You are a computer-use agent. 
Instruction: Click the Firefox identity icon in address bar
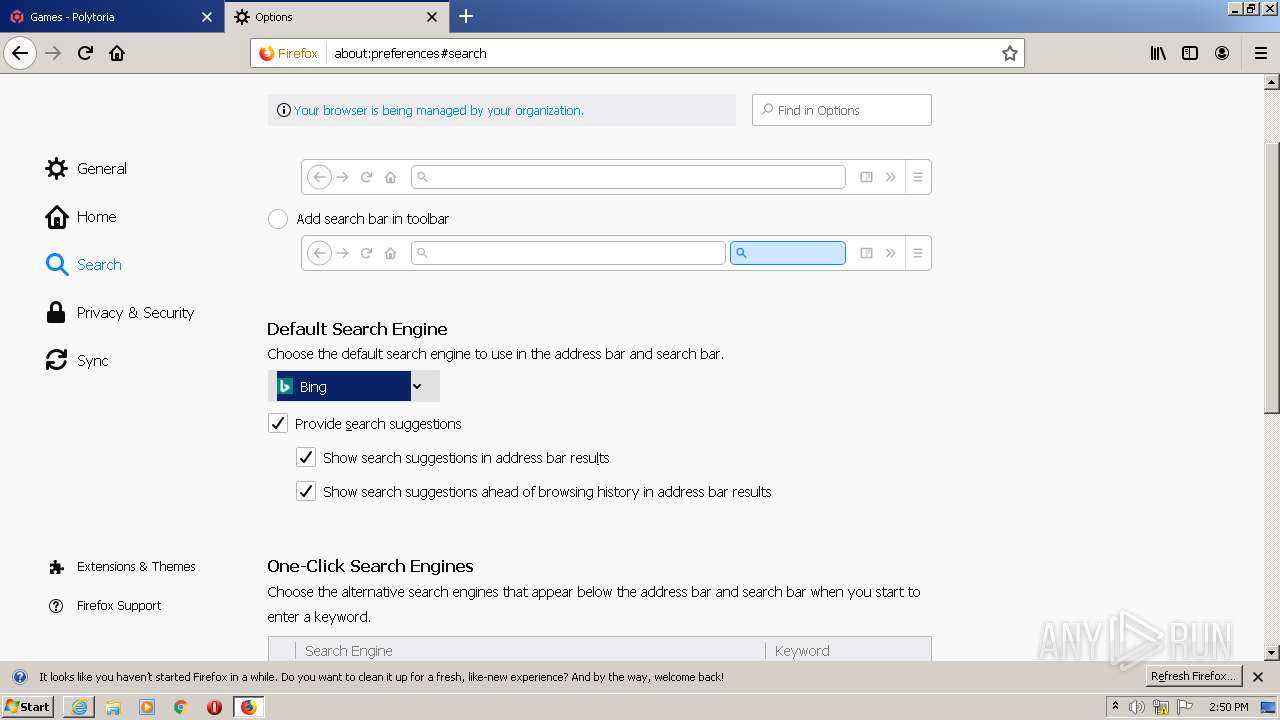coord(289,53)
